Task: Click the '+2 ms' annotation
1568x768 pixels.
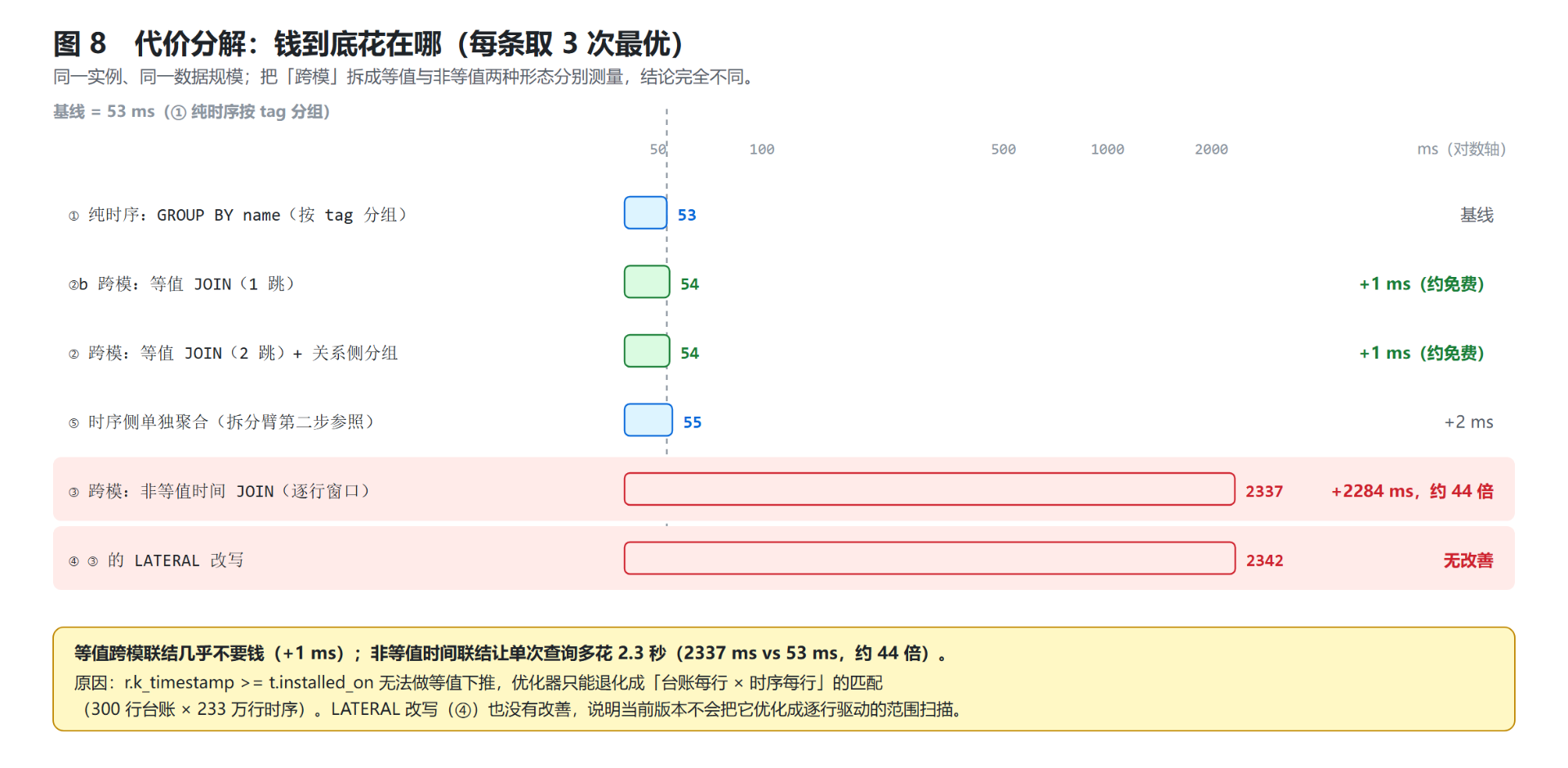Action: coord(1468,422)
